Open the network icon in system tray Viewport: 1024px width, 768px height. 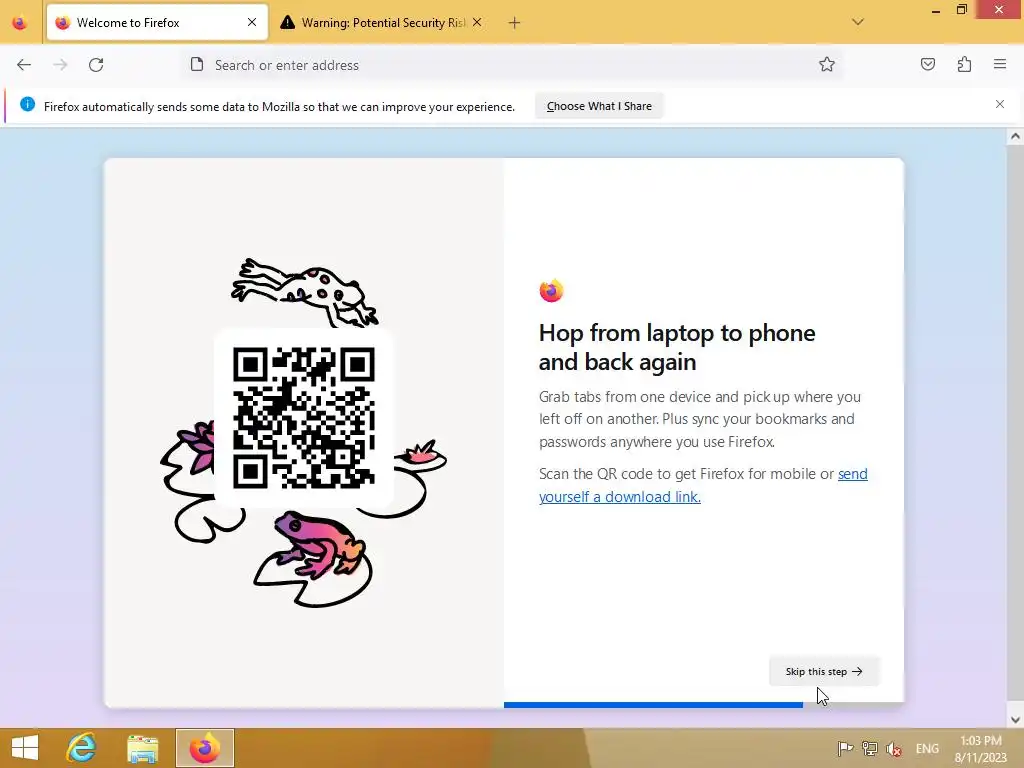pos(869,748)
